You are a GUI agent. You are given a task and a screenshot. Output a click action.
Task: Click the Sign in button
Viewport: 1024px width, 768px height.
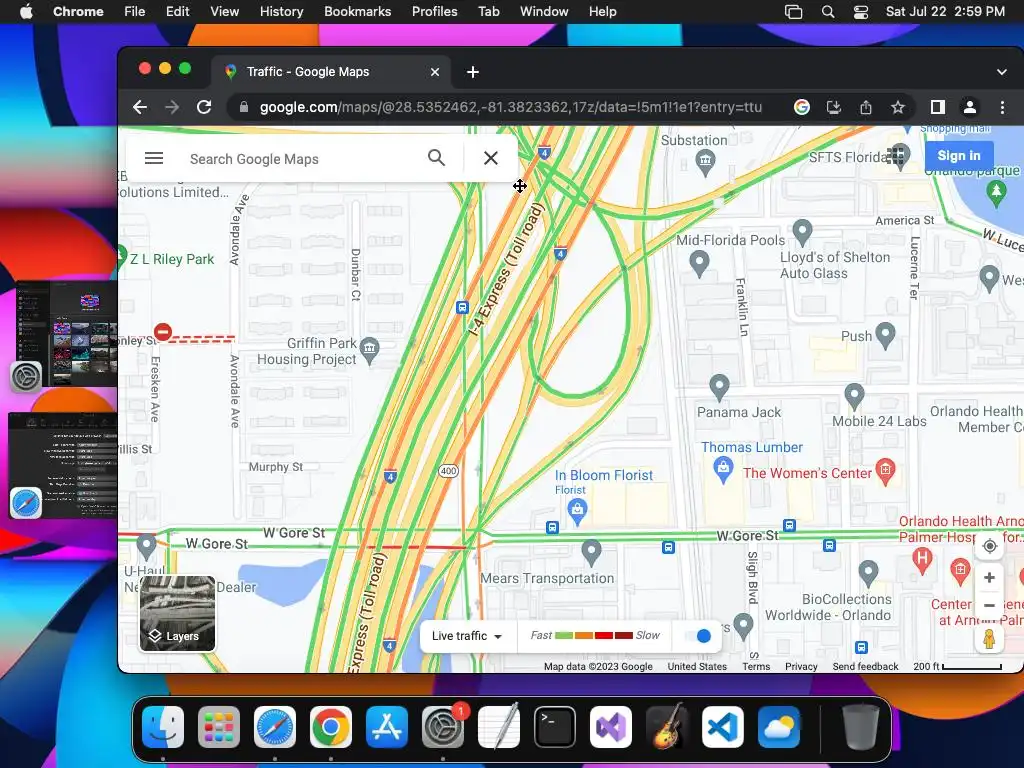[959, 155]
